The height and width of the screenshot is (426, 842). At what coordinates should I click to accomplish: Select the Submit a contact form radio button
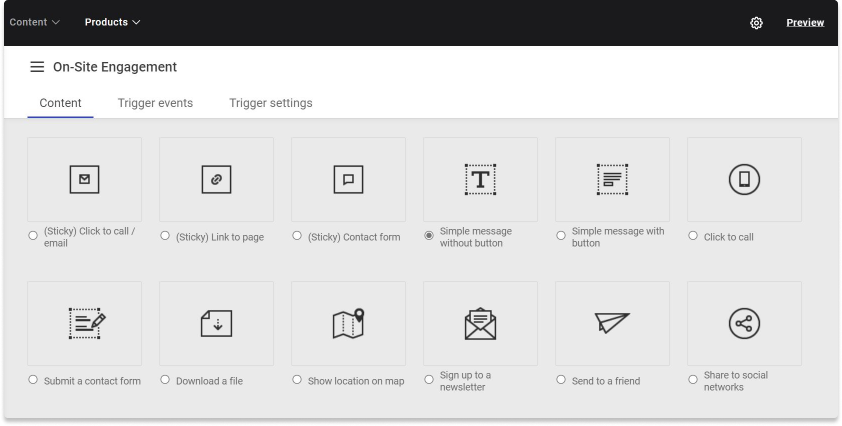(x=33, y=379)
